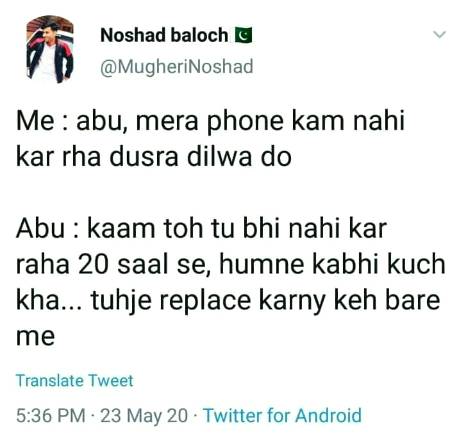
Task: Click the word 'phone' in the tweet
Action: pos(245,123)
